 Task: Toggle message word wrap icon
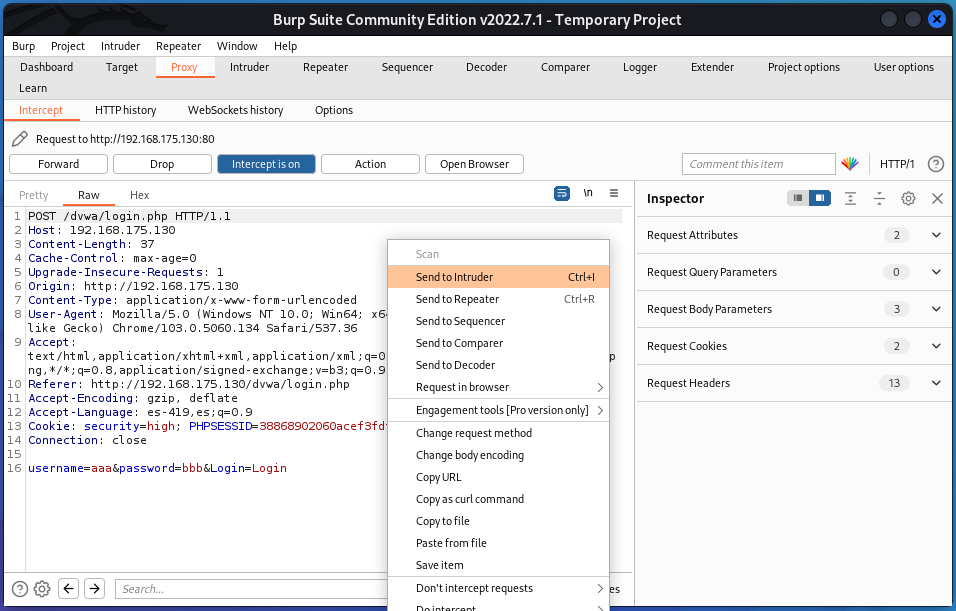tap(562, 193)
